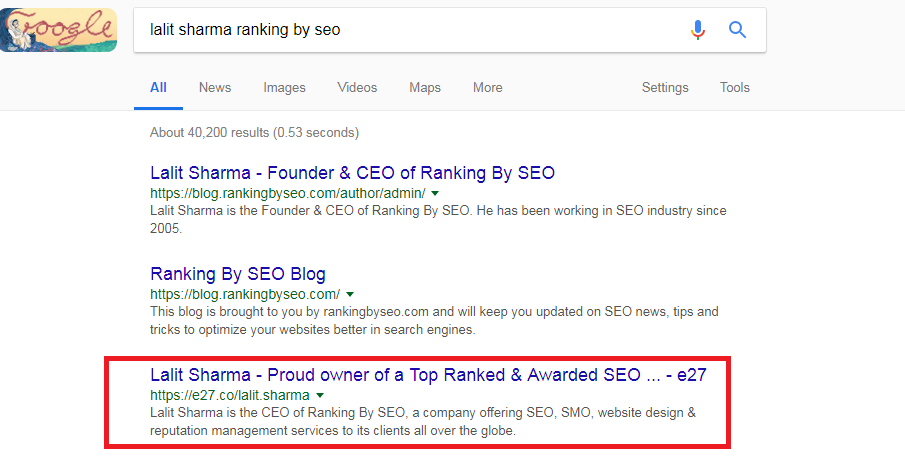Expand arrow beside blog.rankingbyseo.com/author/admin URL
The height and width of the screenshot is (458, 905).
pos(435,193)
